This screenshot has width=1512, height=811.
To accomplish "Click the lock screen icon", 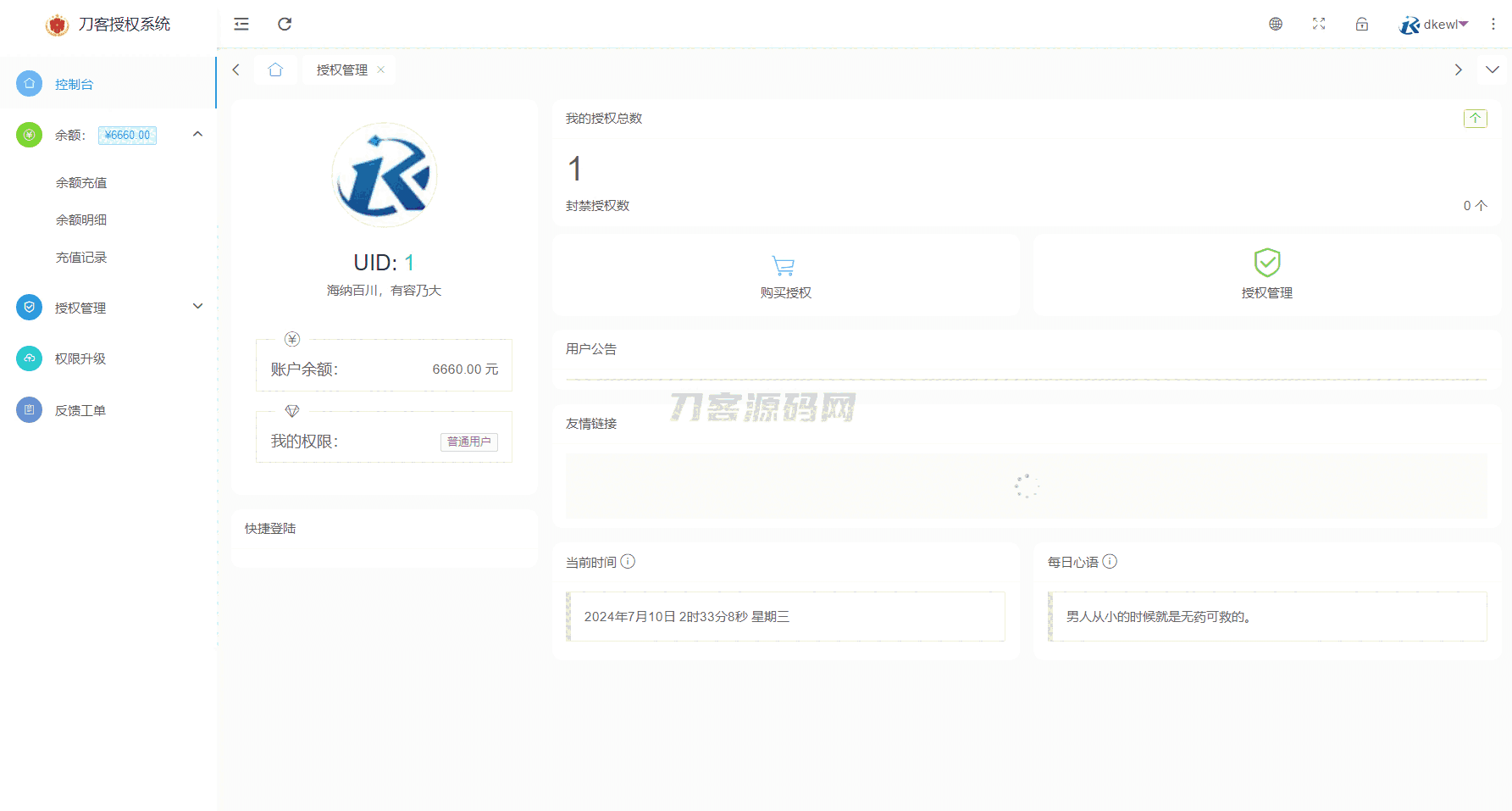I will (1361, 25).
